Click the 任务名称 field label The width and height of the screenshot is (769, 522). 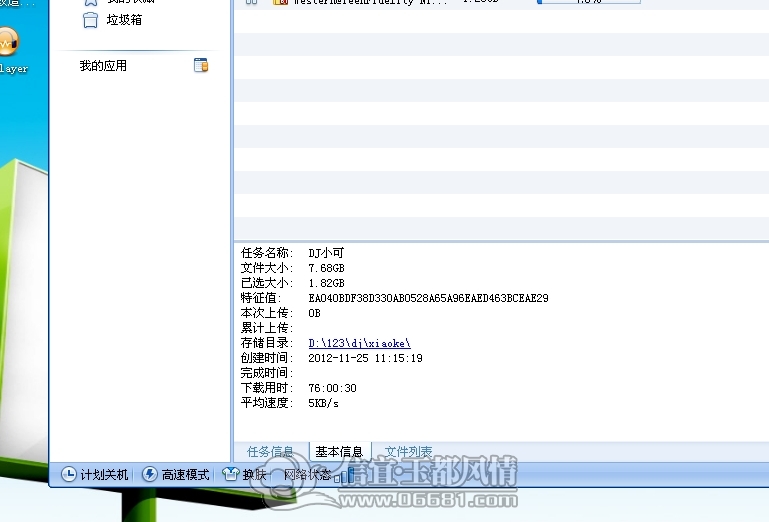point(266,253)
